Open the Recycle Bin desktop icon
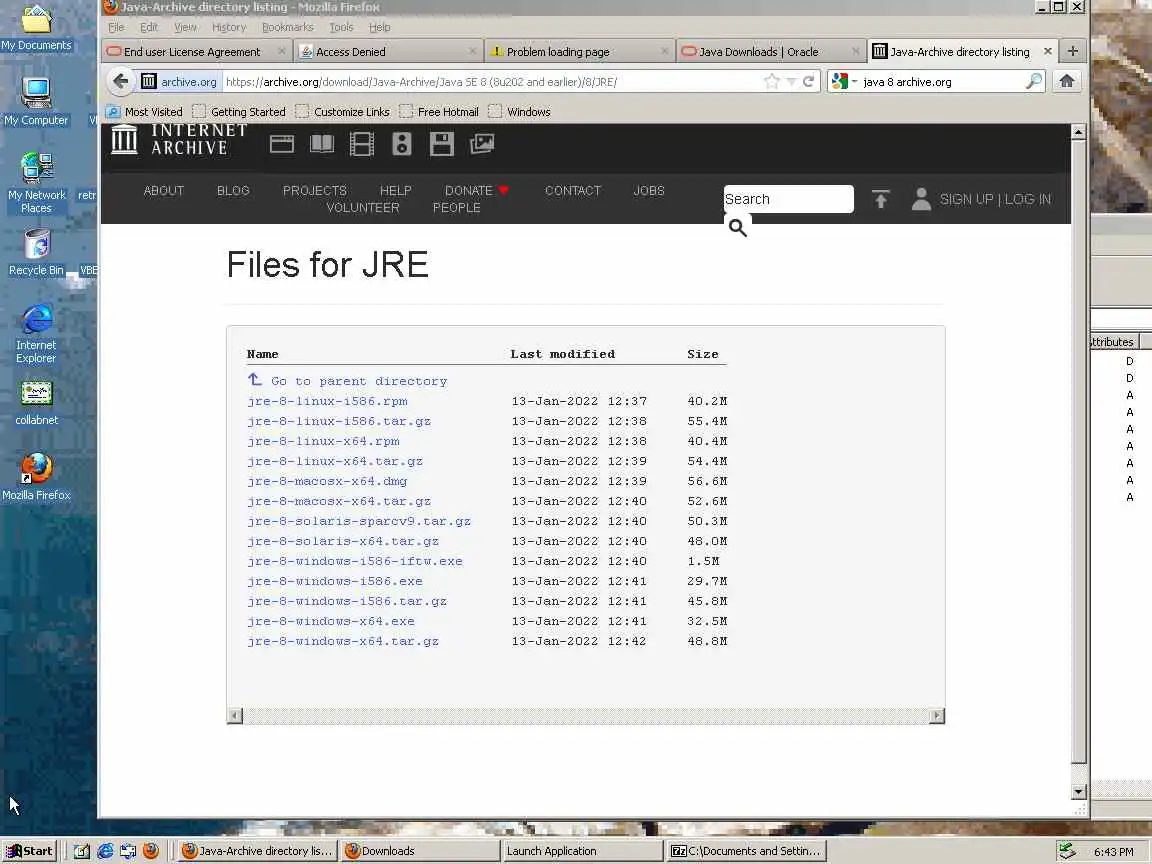 pos(36,251)
